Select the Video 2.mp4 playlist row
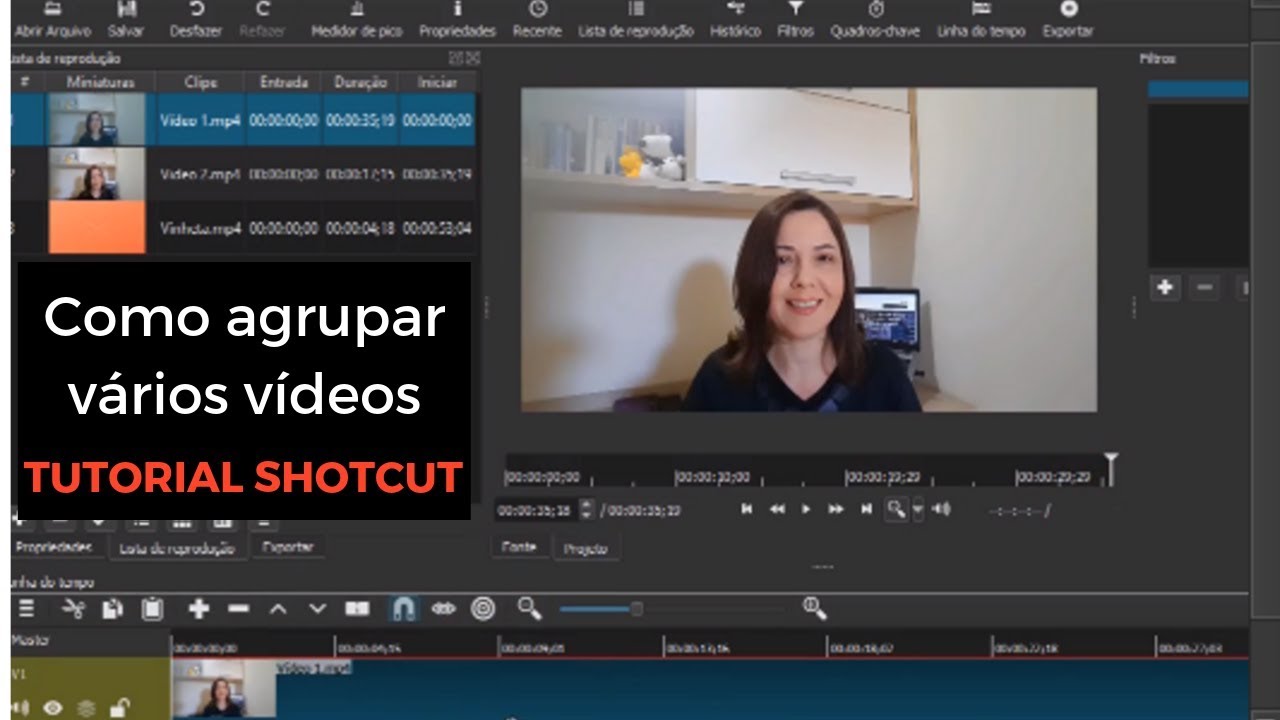The height and width of the screenshot is (720, 1280). [x=243, y=174]
